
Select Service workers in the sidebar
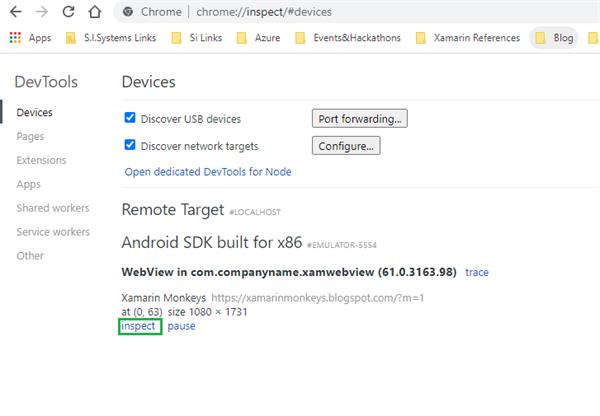click(x=52, y=232)
